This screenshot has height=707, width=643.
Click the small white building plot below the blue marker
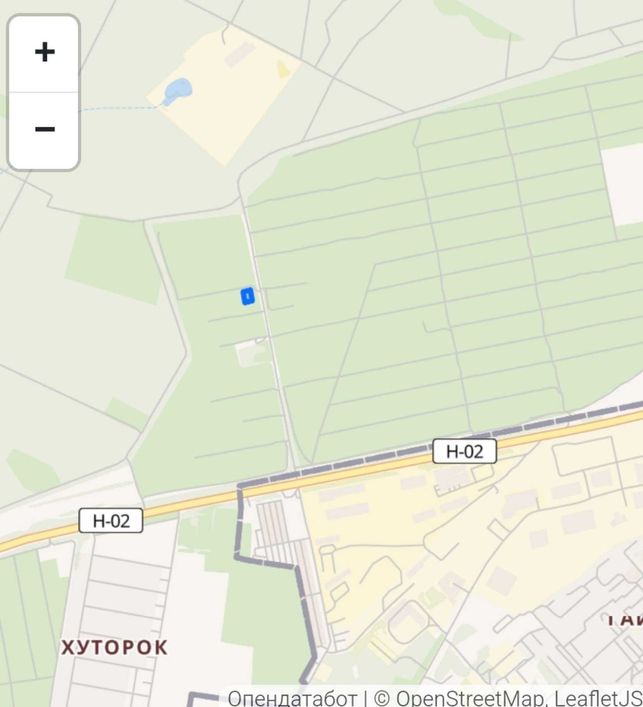click(x=249, y=353)
